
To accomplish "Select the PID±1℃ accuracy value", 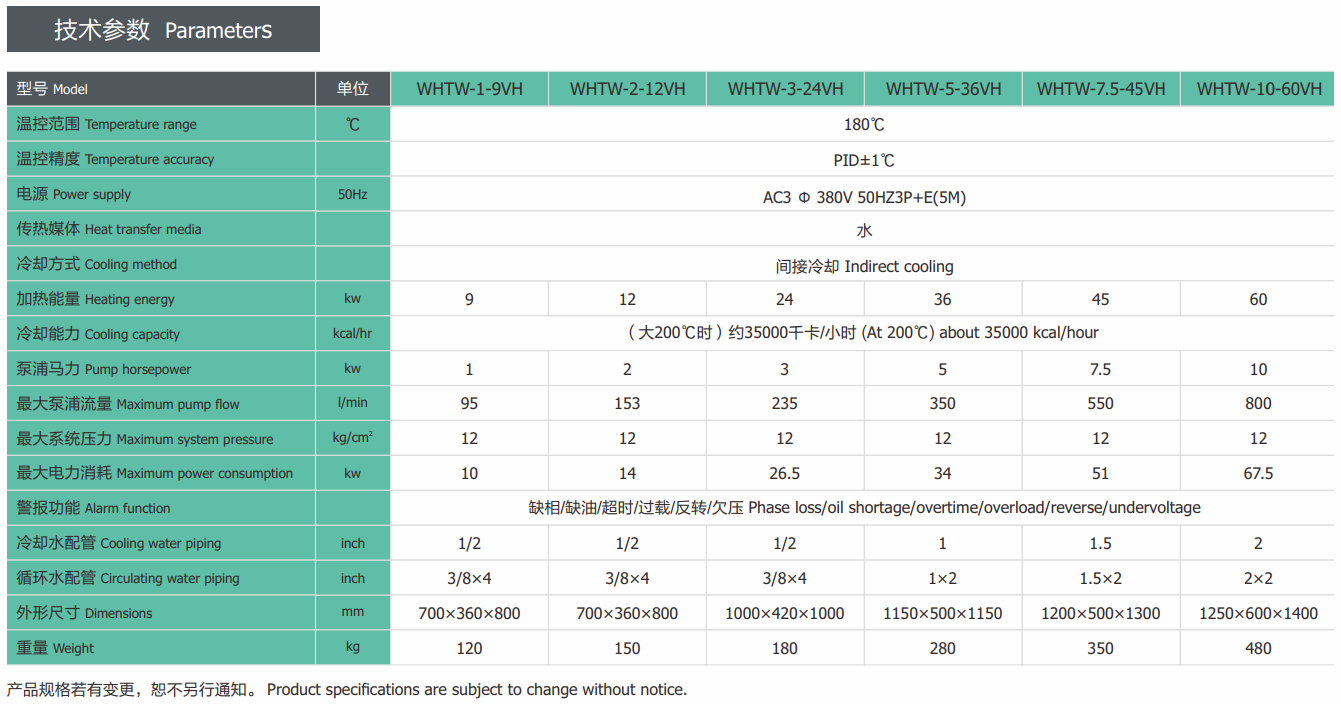I will pyautogui.click(x=863, y=160).
